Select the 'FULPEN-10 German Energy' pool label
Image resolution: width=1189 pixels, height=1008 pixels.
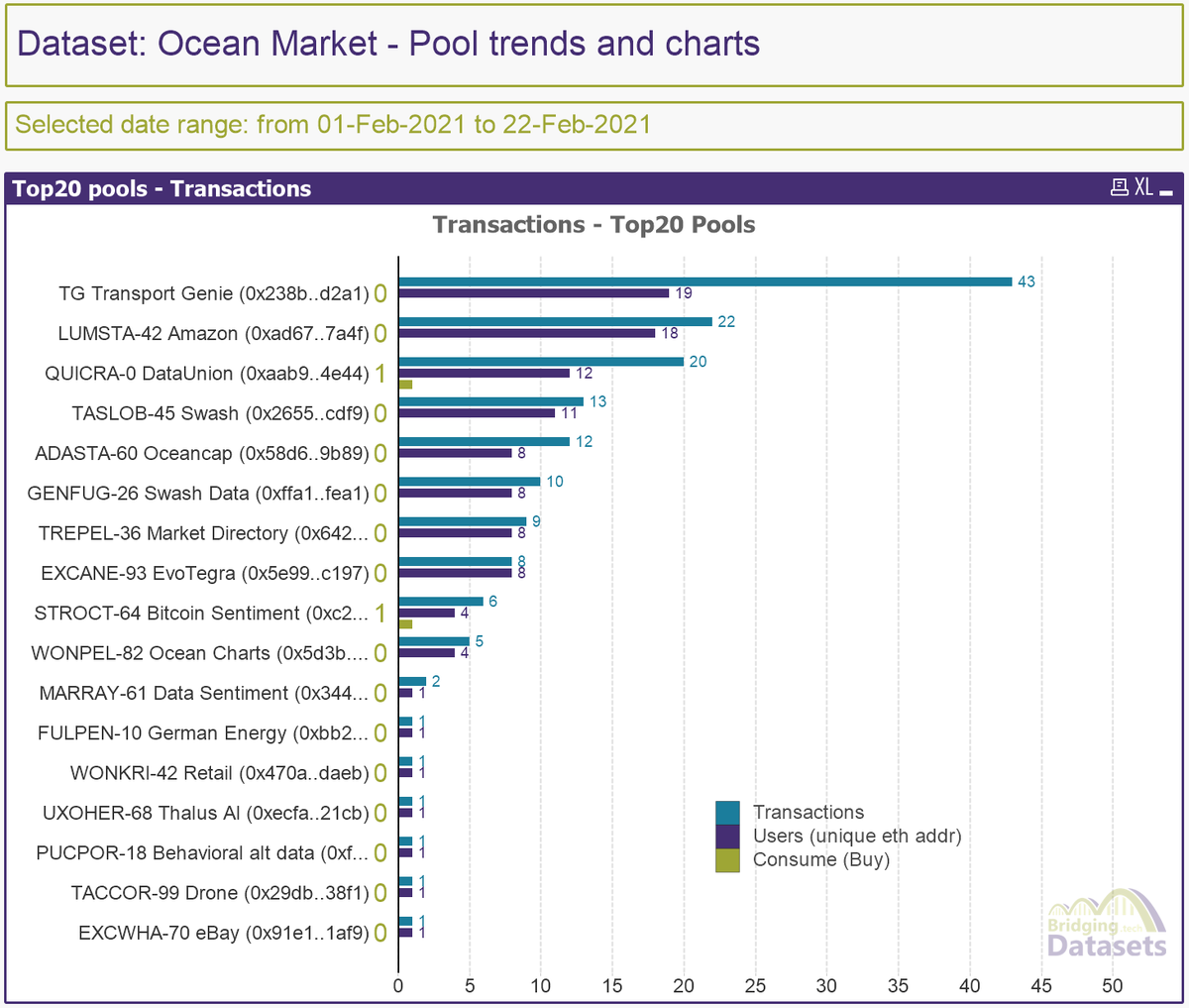coord(203,733)
